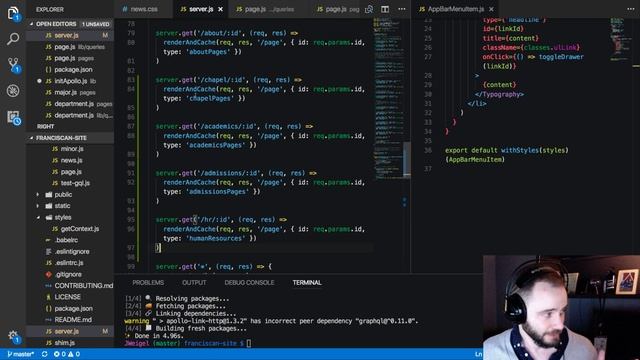Open the .eslintrc.js file
The image size is (640, 360).
[70, 263]
